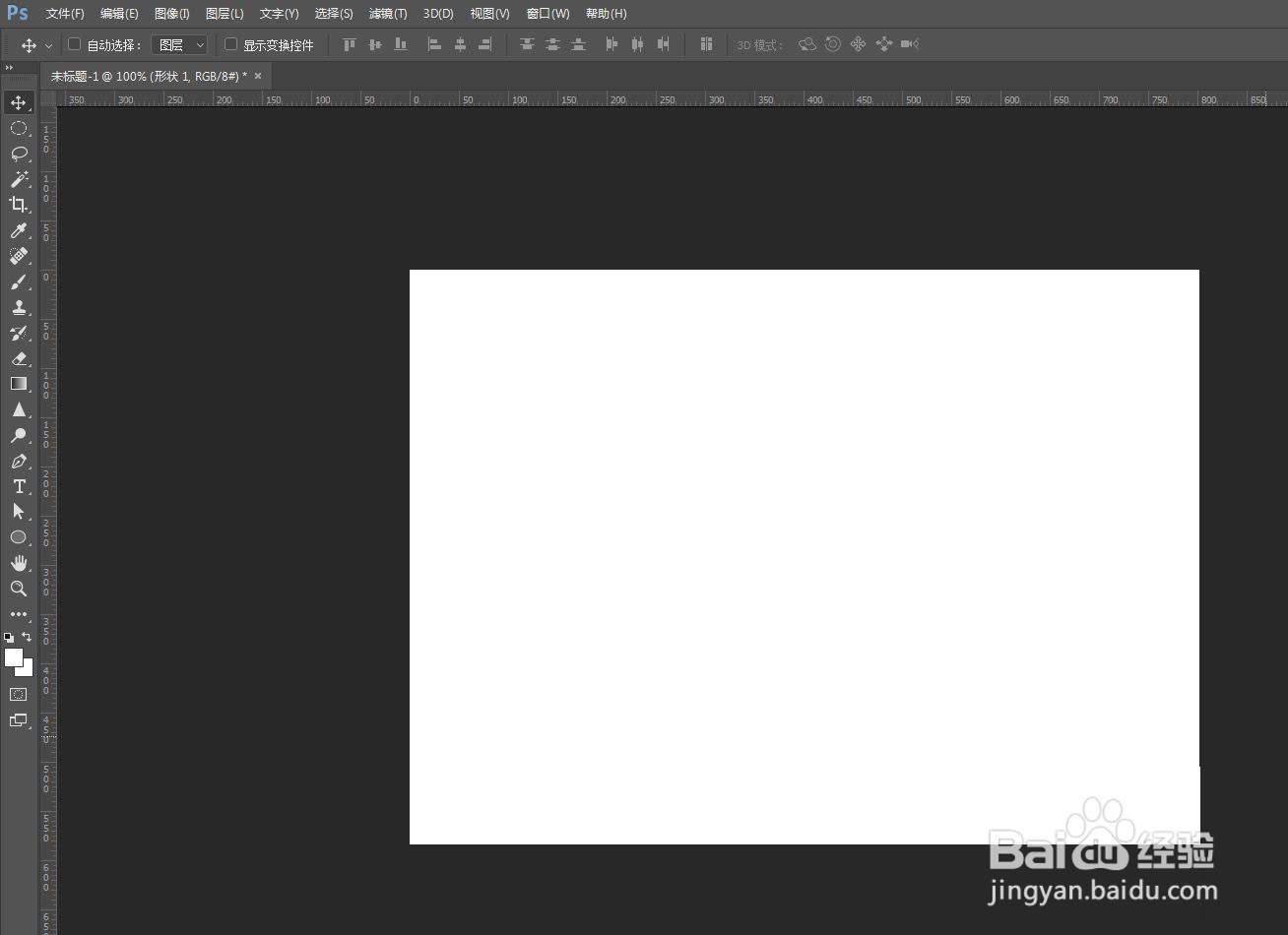This screenshot has height=935, width=1288.
Task: Distribute bottom edges of layers
Action: pos(579,44)
